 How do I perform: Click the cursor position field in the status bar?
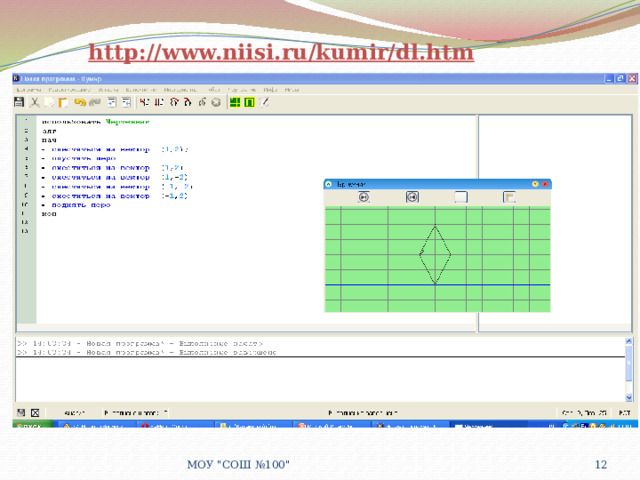coord(584,413)
